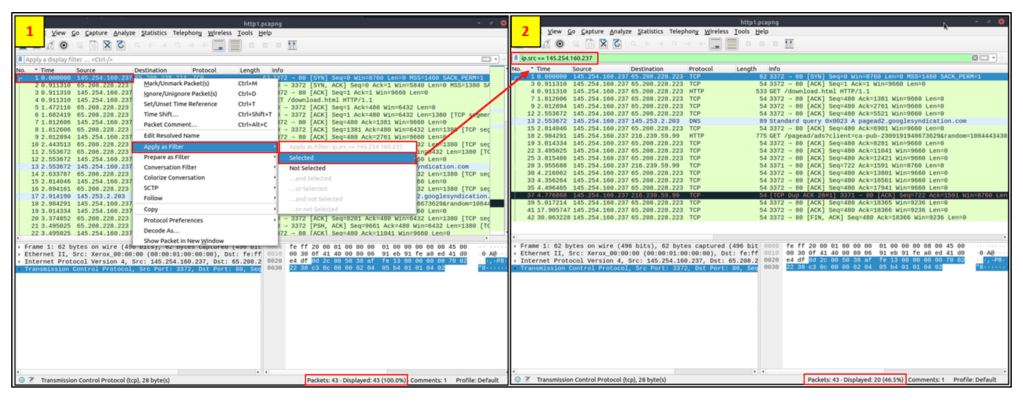Viewport: 1023px width, 404px height.
Task: Open expert information icon in left status bar
Action: [x=21, y=380]
